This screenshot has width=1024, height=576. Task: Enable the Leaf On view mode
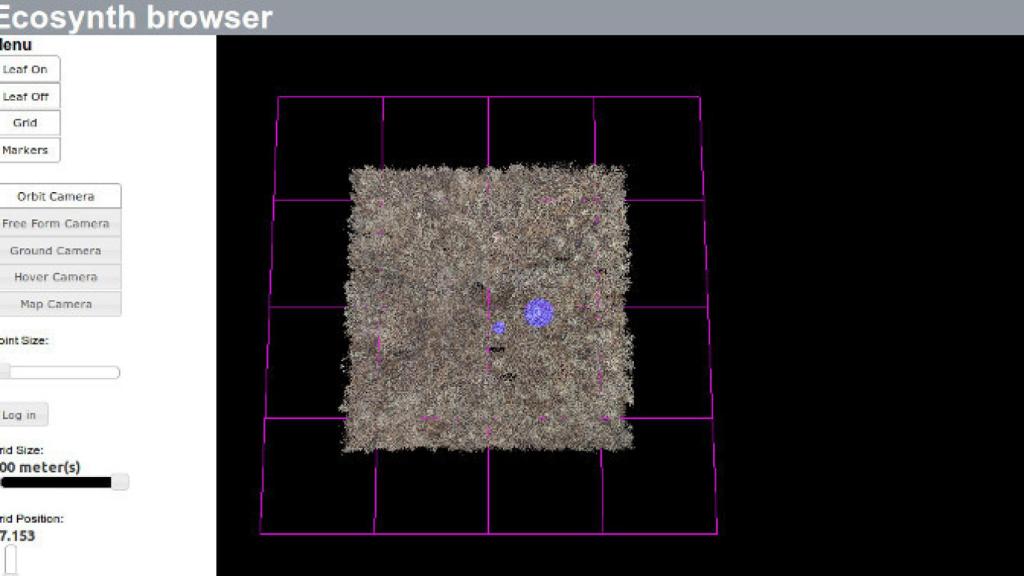[x=29, y=68]
